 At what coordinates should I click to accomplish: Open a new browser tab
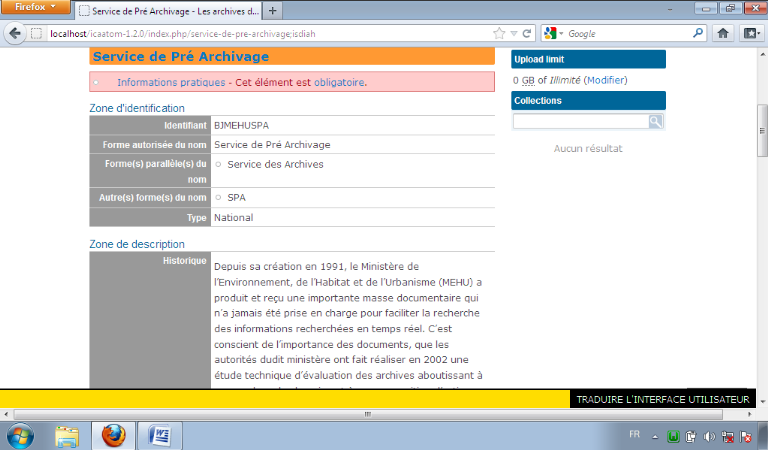point(273,11)
